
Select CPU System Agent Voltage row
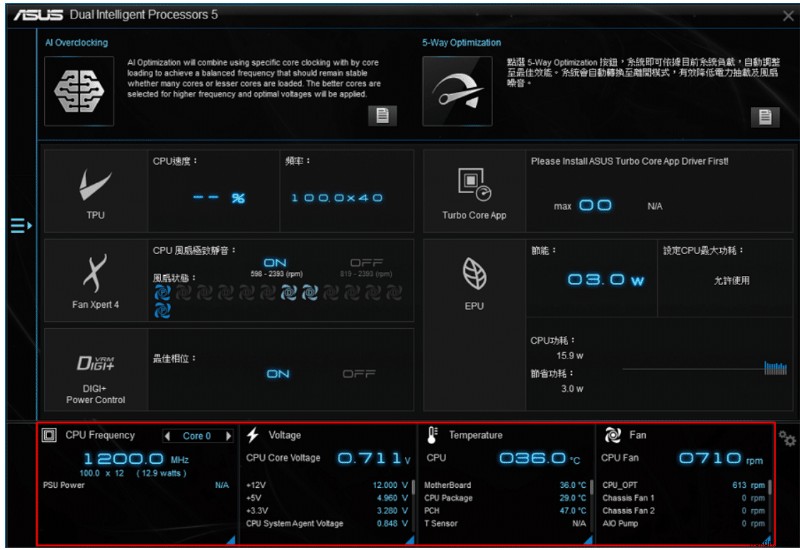(x=327, y=523)
